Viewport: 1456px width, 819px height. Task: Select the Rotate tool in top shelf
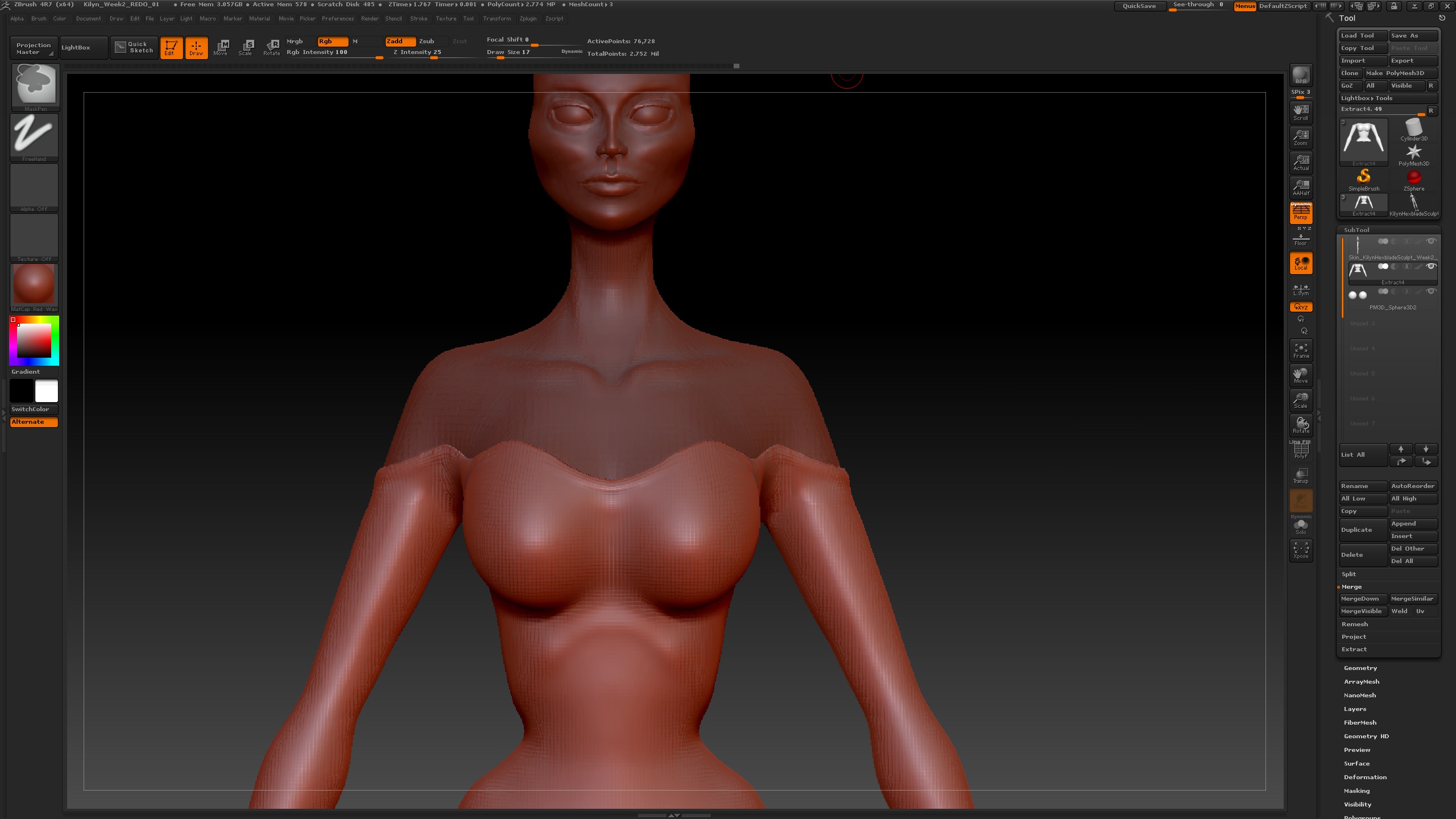click(x=271, y=47)
